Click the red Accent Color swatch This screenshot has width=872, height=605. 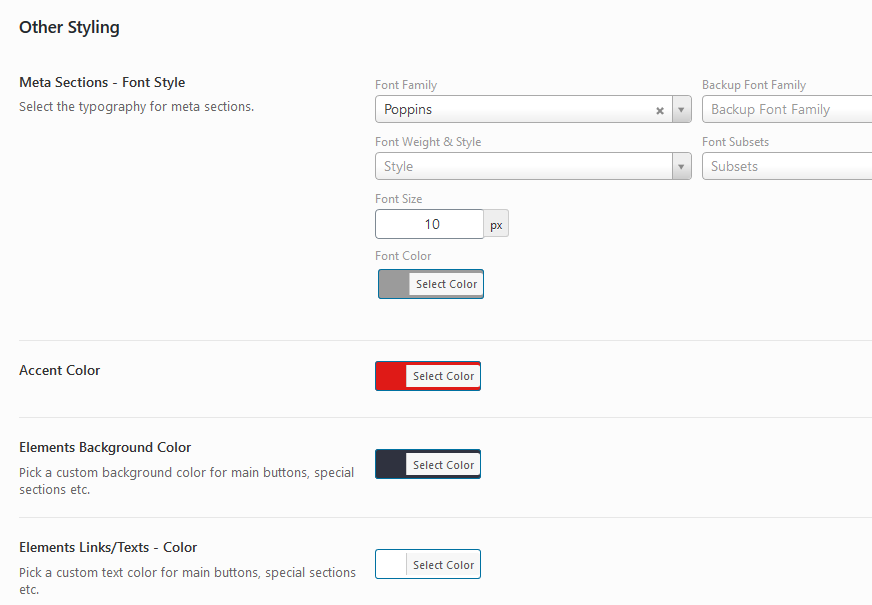391,376
